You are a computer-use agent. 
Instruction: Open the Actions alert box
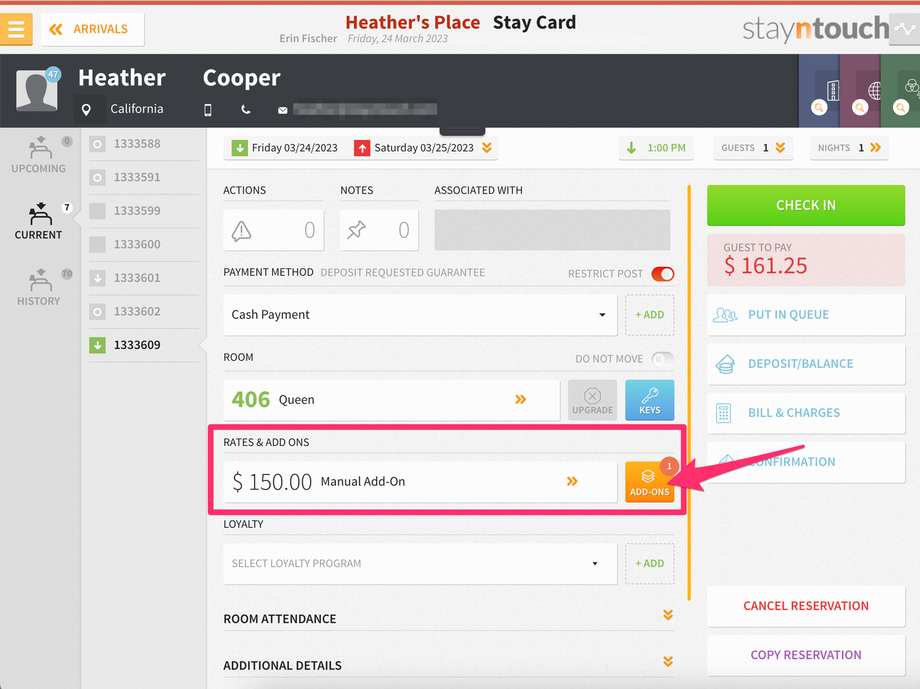point(273,230)
